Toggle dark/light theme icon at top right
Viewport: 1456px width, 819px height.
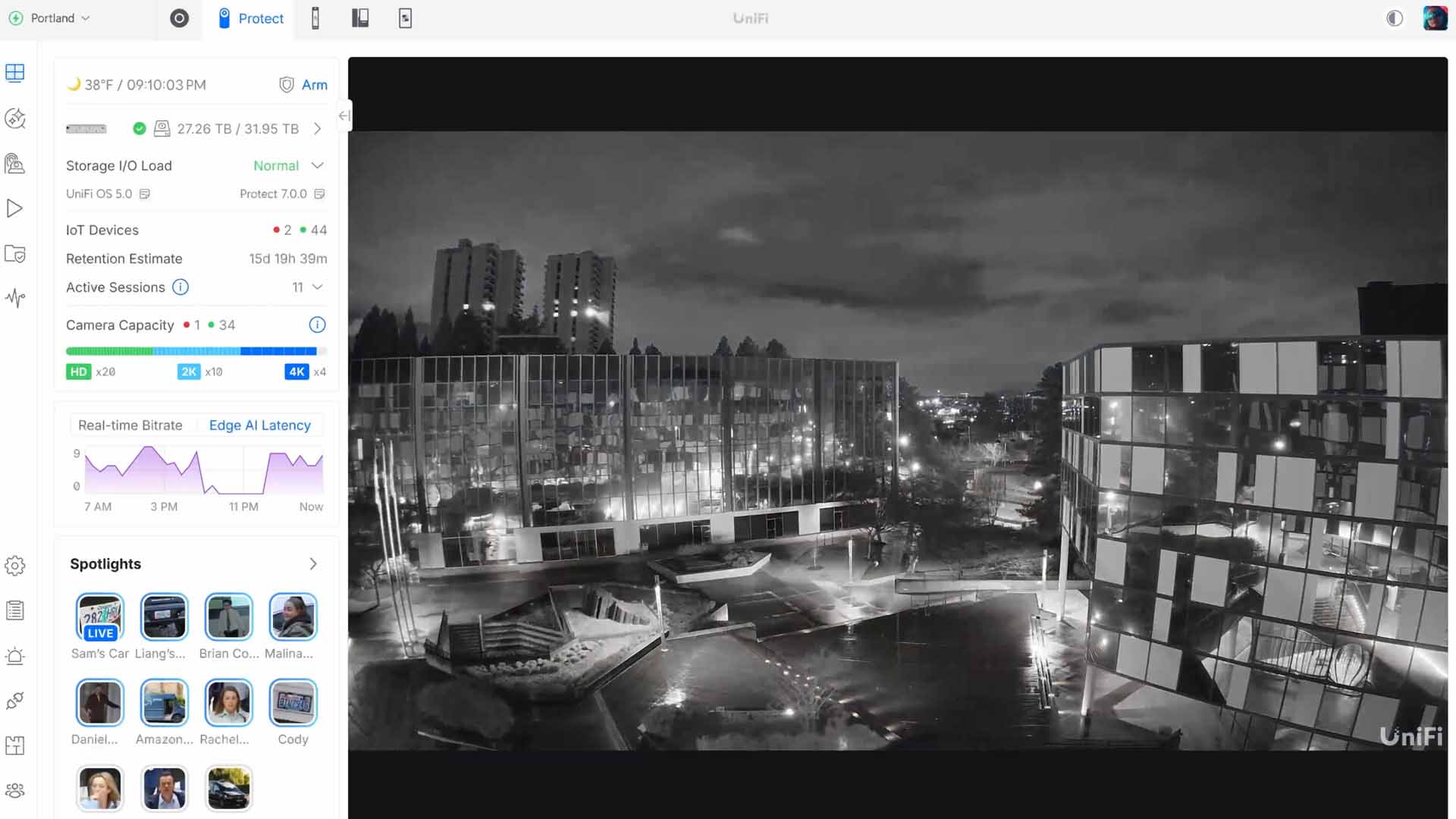click(x=1394, y=18)
